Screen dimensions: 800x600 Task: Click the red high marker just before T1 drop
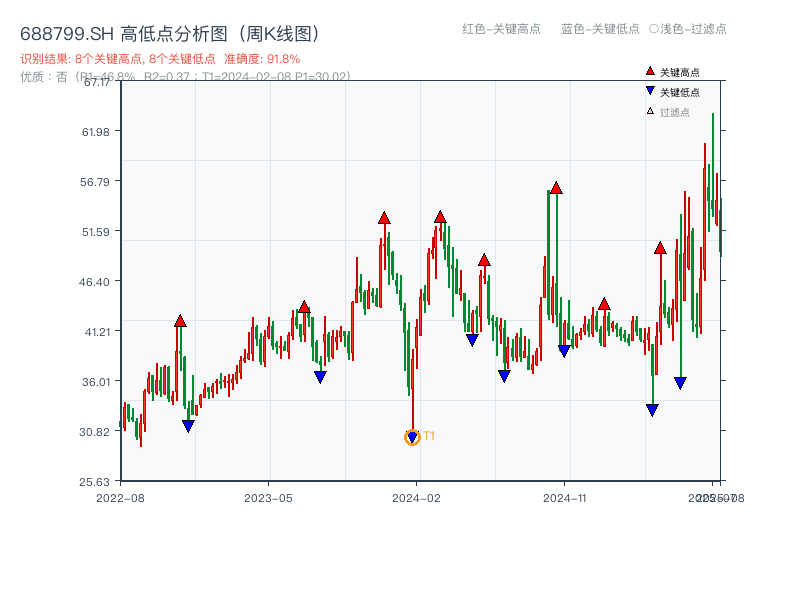[384, 218]
